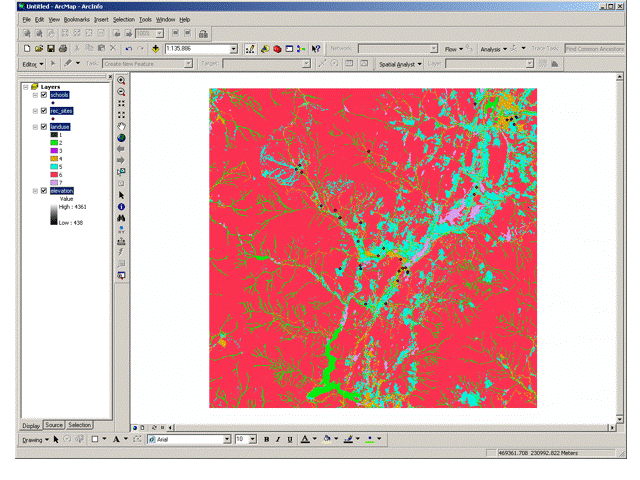This screenshot has width=640, height=480.
Task: Click the Undo icon
Action: coord(129,49)
